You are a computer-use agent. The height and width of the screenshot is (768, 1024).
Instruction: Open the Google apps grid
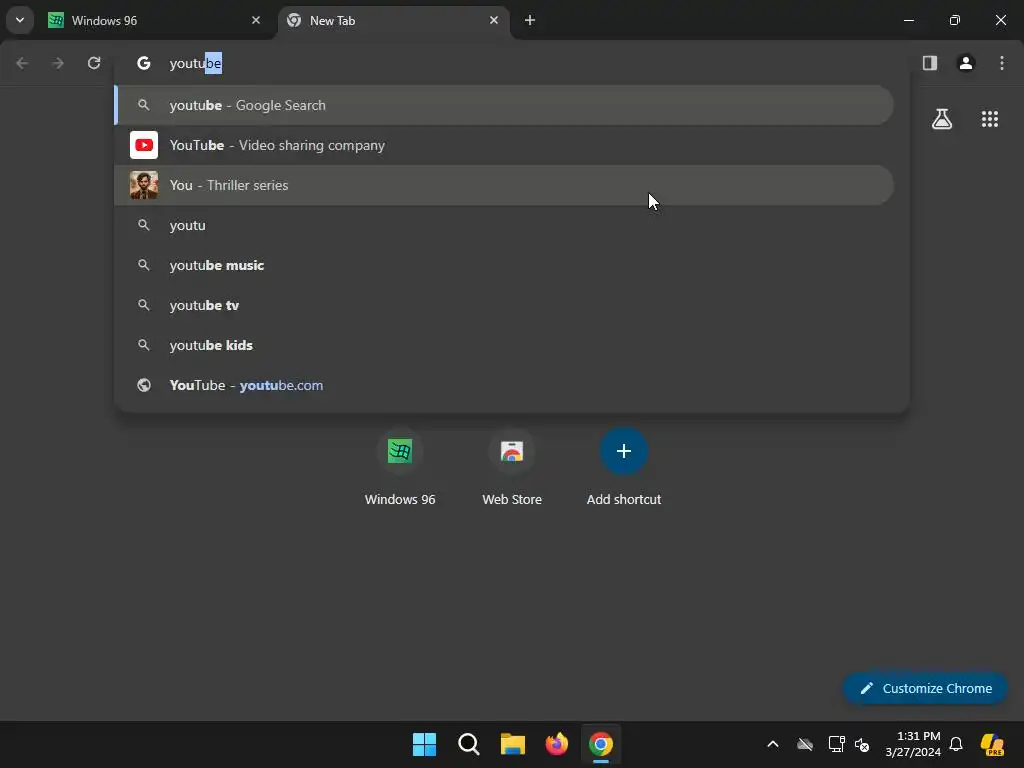pyautogui.click(x=989, y=119)
